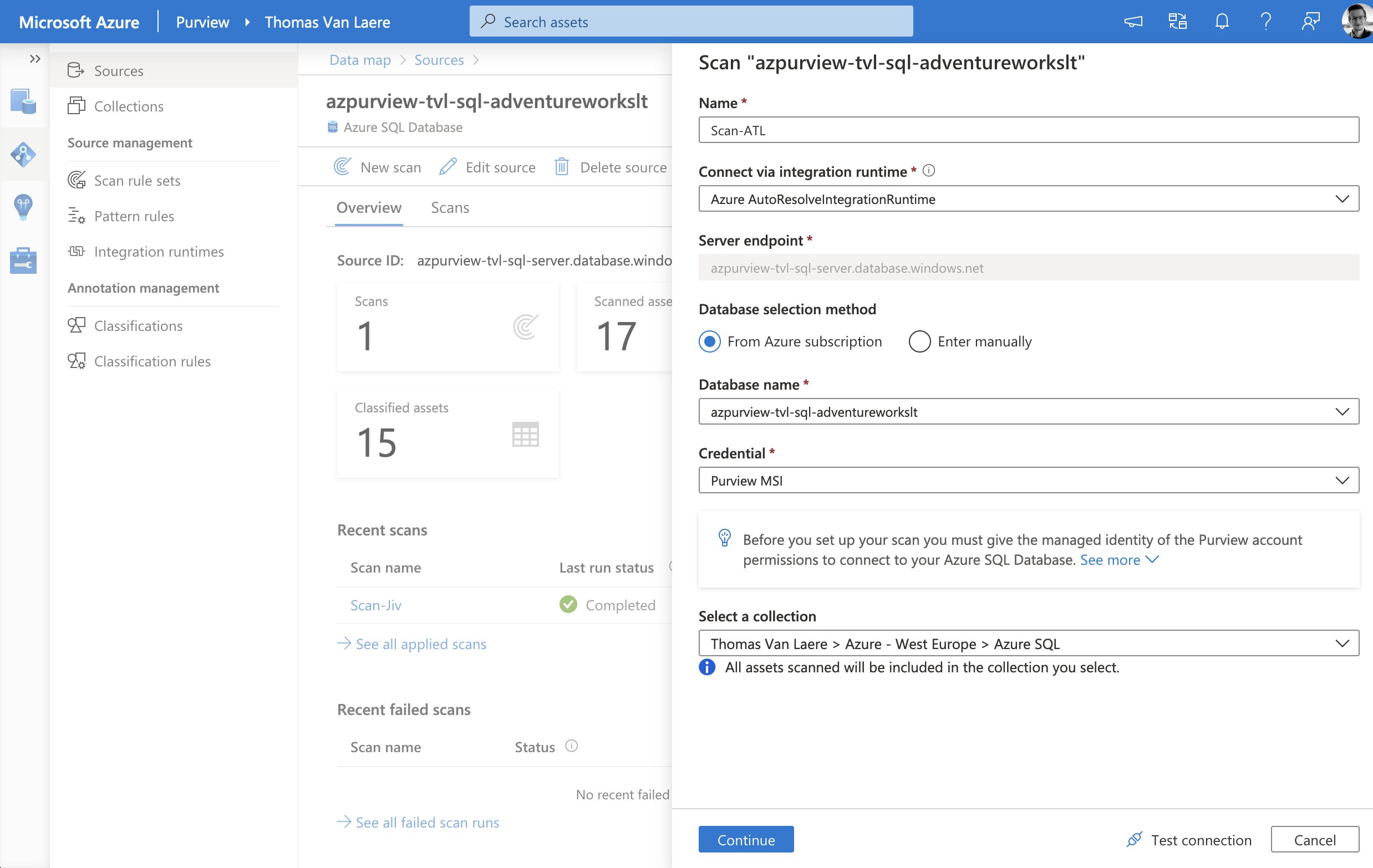Screen dimensions: 1373x868
Task: Open Integration runtimes menu item
Action: [174, 251]
